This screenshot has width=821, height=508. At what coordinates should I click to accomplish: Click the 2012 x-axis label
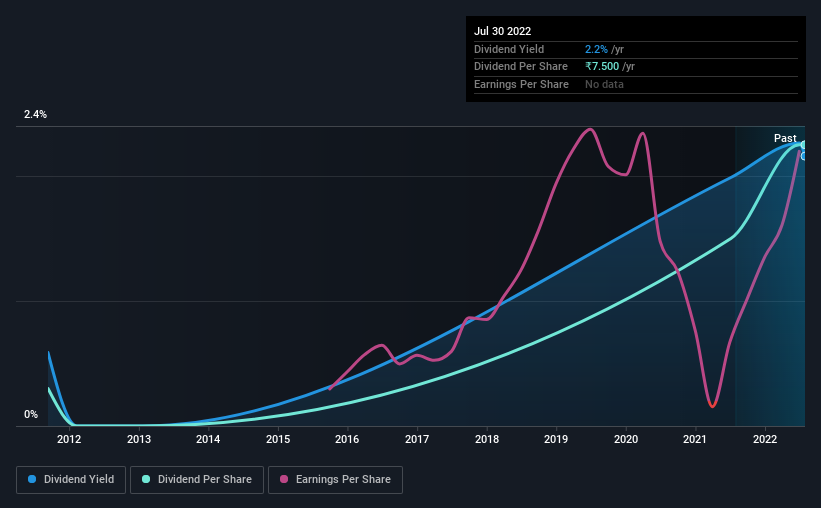(69, 439)
